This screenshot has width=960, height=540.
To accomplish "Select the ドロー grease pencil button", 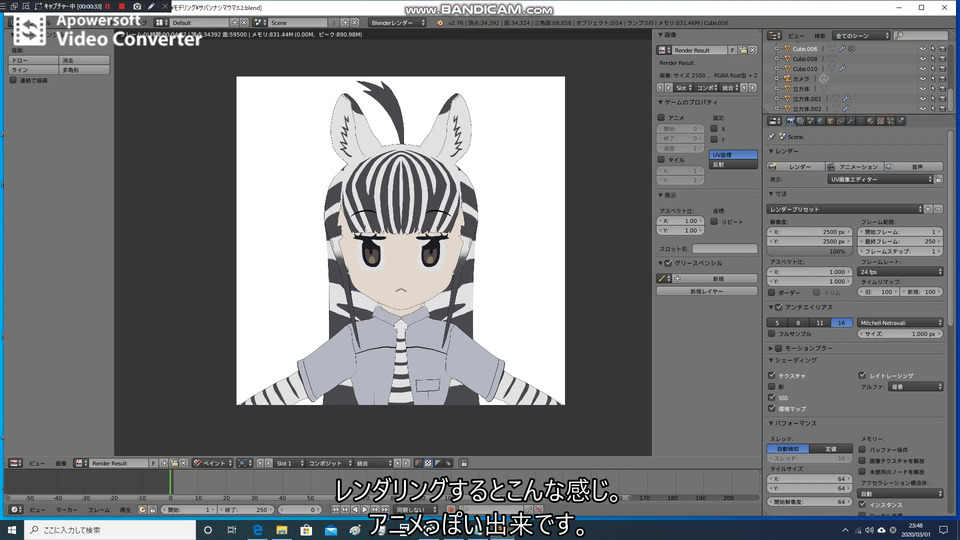I will click(34, 61).
